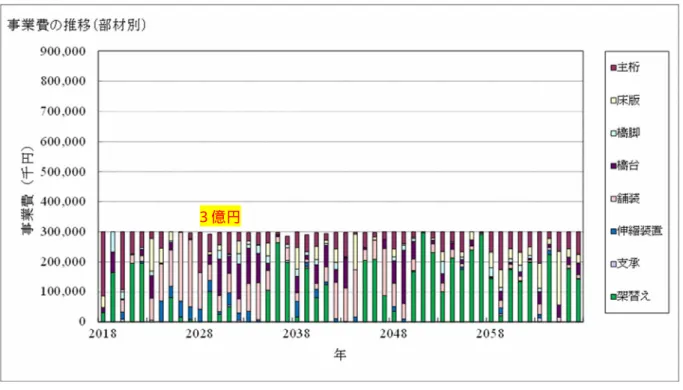This screenshot has height=390, width=683.
Task: Select the 床版 legend label text
Action: click(x=629, y=100)
